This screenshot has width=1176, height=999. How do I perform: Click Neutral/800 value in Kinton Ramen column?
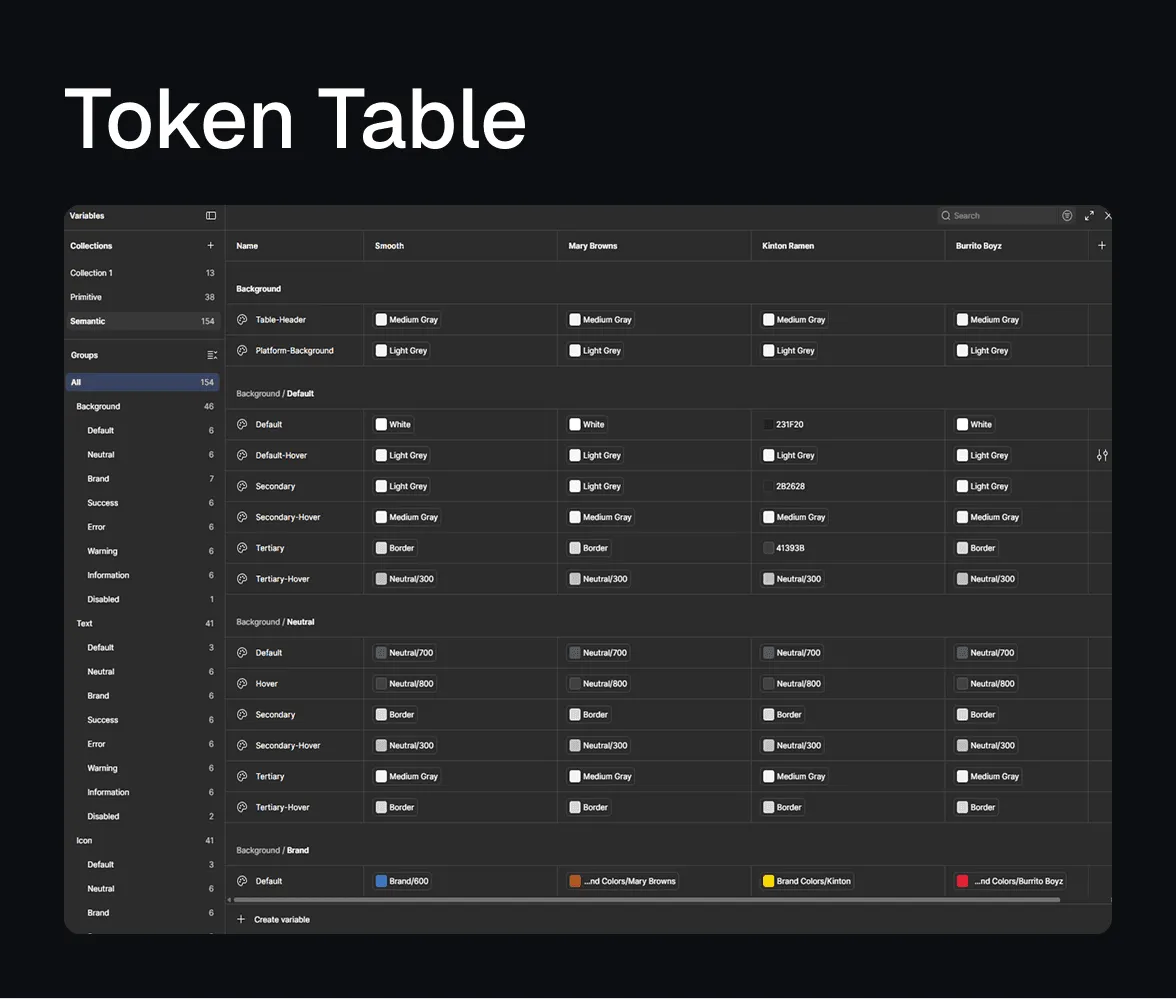coord(792,684)
